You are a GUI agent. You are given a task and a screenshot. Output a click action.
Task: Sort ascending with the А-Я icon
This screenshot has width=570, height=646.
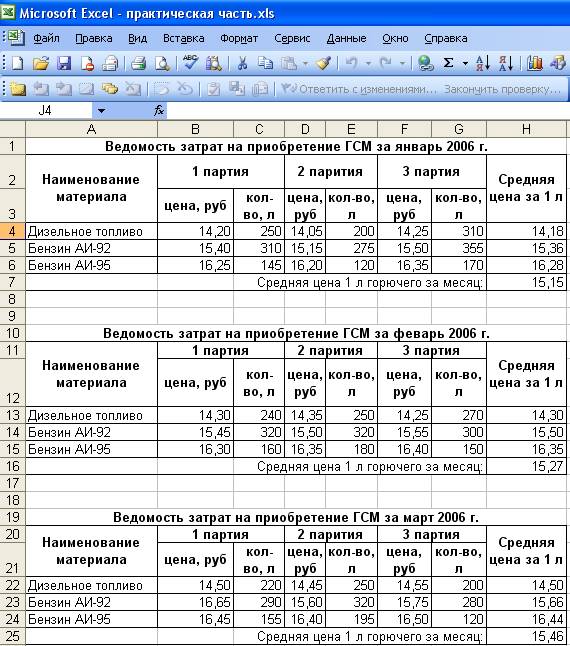click(x=483, y=63)
